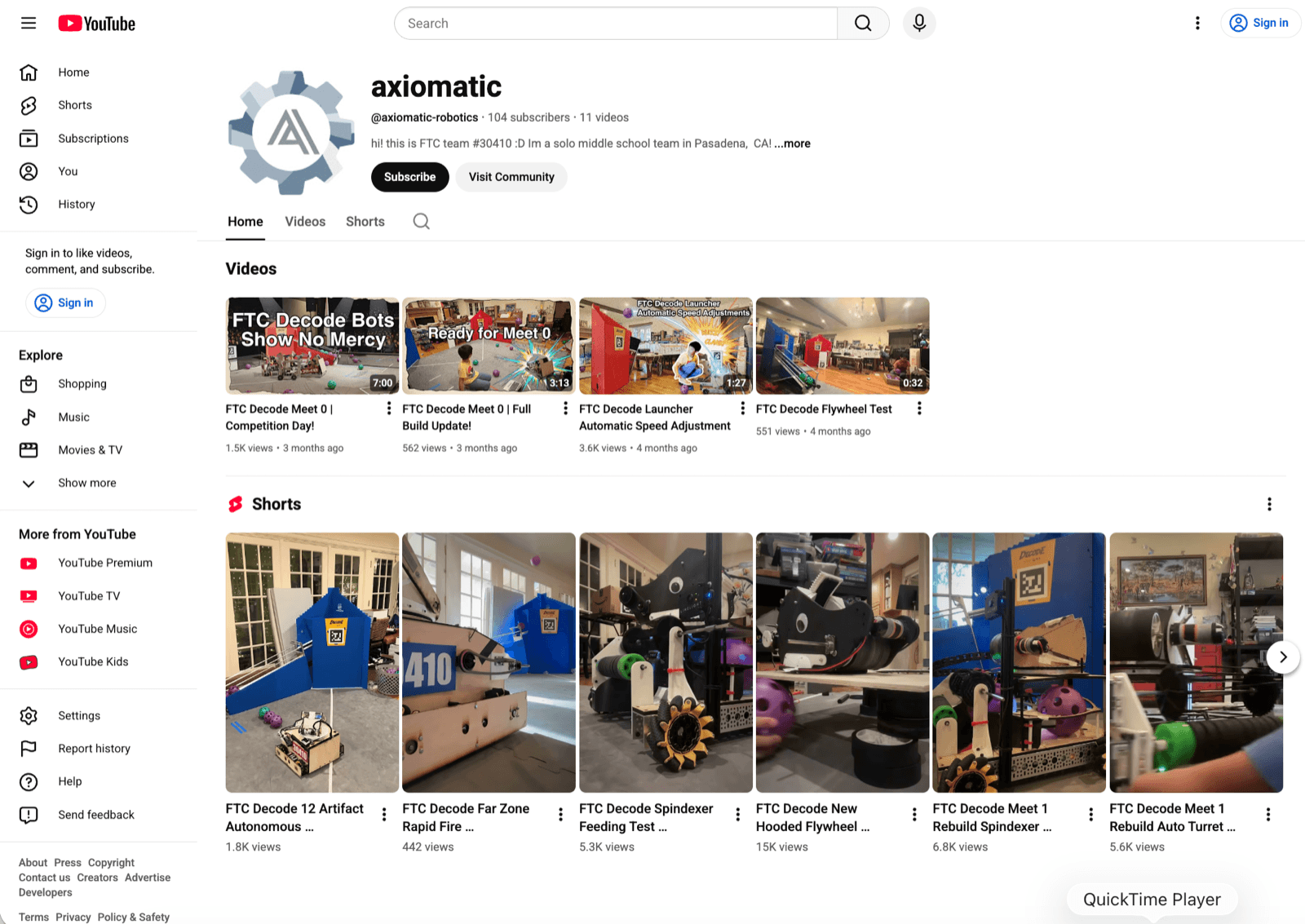This screenshot has width=1305, height=924.
Task: Subscribe to axiomatic channel
Action: tap(410, 177)
